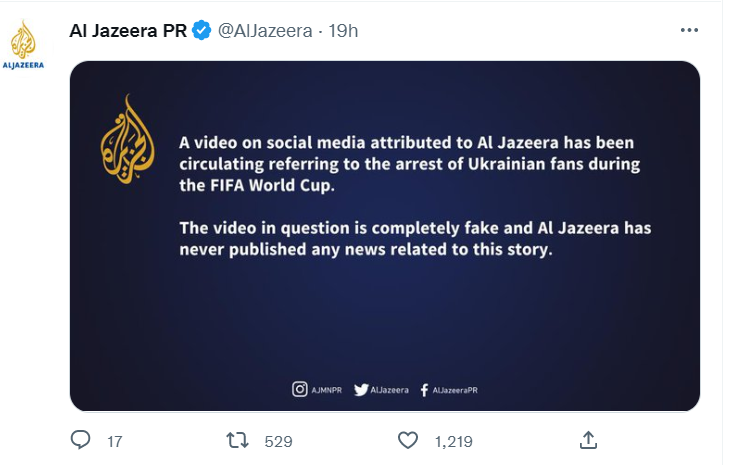Like the tweet with the heart icon
Image resolution: width=751 pixels, height=465 pixels.
tap(408, 440)
